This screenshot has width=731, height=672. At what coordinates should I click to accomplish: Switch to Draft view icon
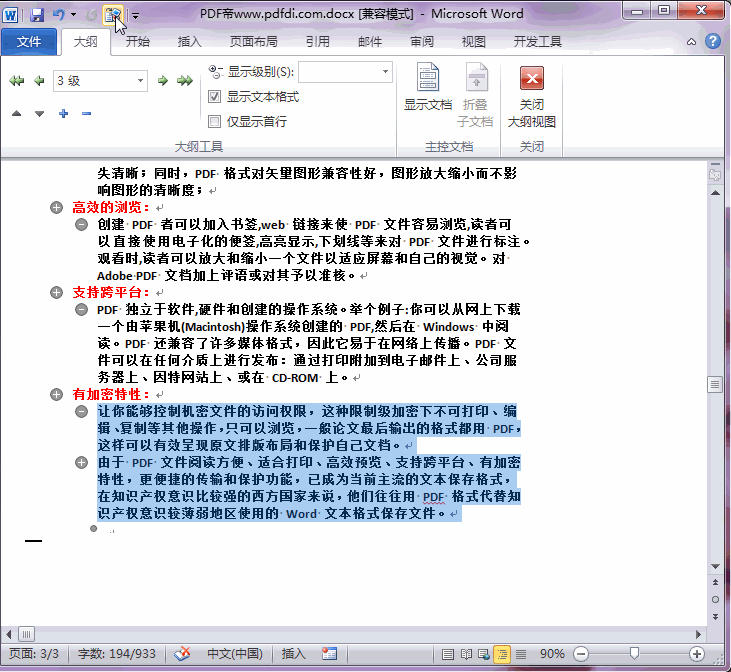point(521,654)
